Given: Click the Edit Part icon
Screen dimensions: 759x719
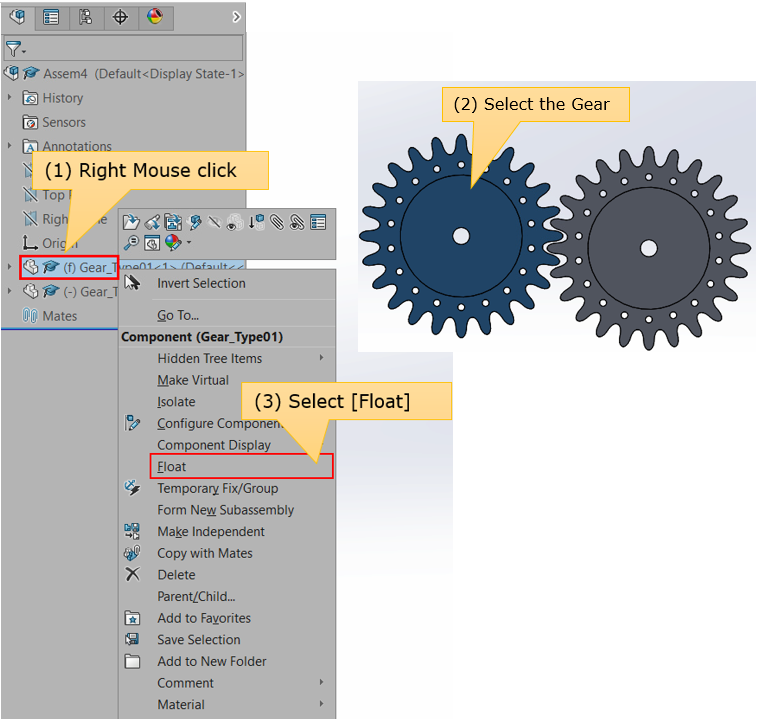Looking at the screenshot, I should coord(195,222).
